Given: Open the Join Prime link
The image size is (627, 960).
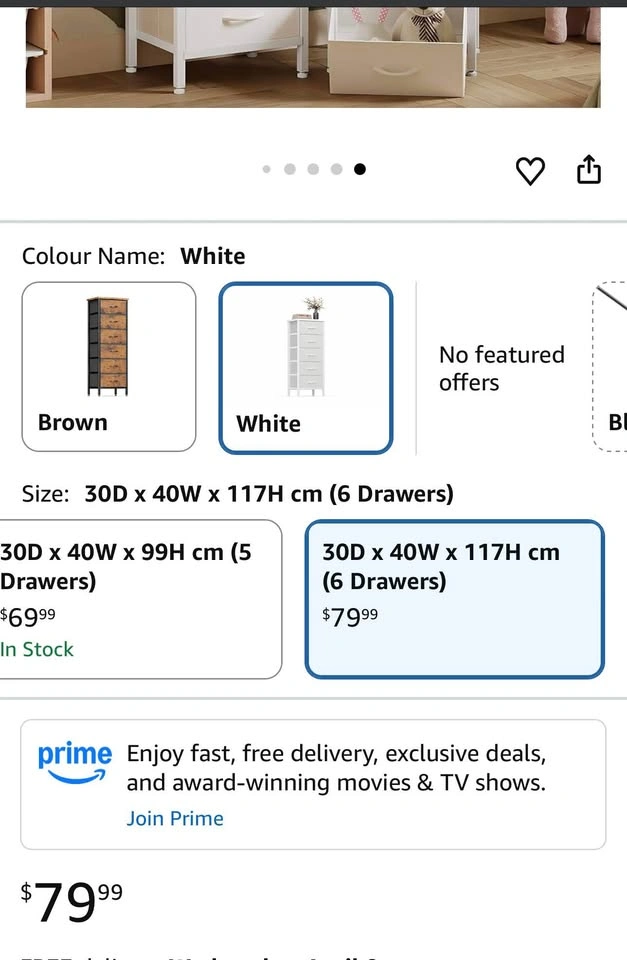Looking at the screenshot, I should coord(175,819).
